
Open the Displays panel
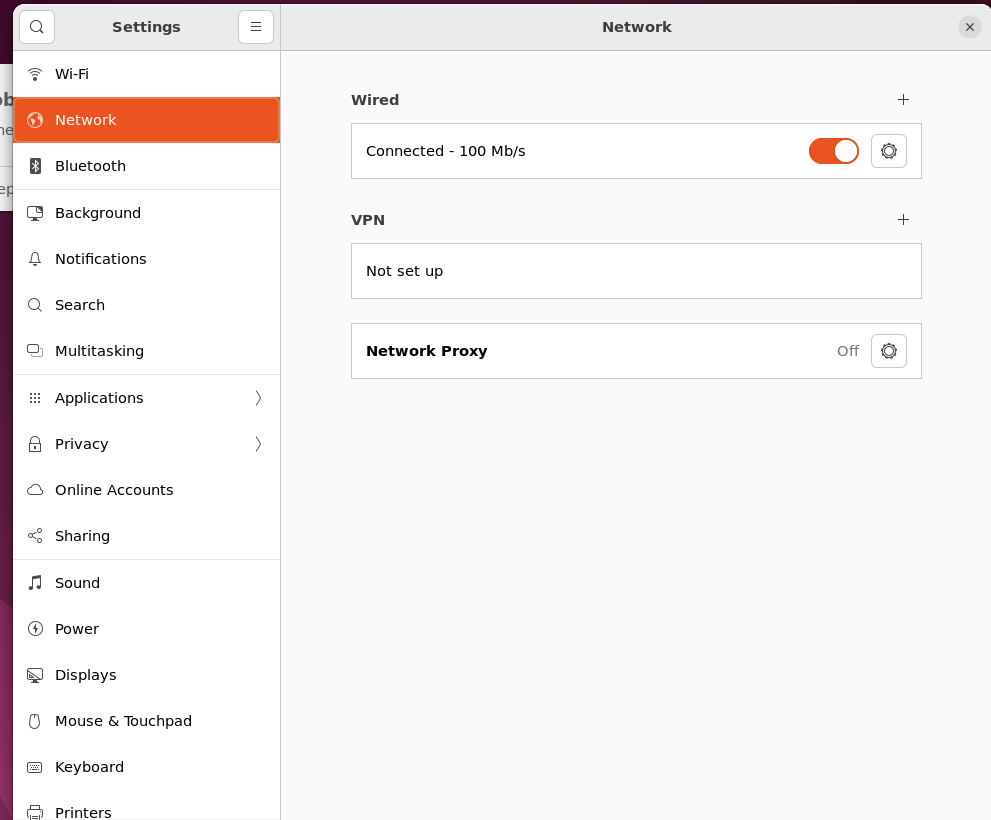tap(147, 675)
